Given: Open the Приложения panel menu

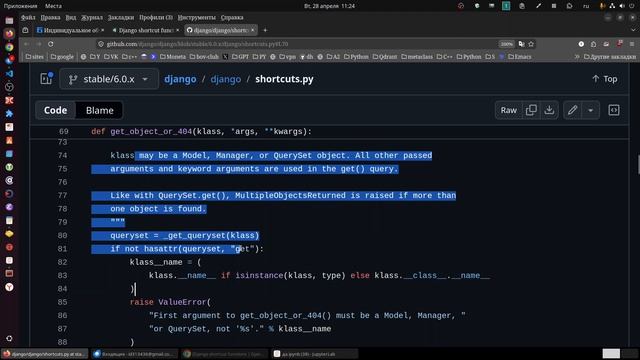Looking at the screenshot, I should pyautogui.click(x=20, y=6).
